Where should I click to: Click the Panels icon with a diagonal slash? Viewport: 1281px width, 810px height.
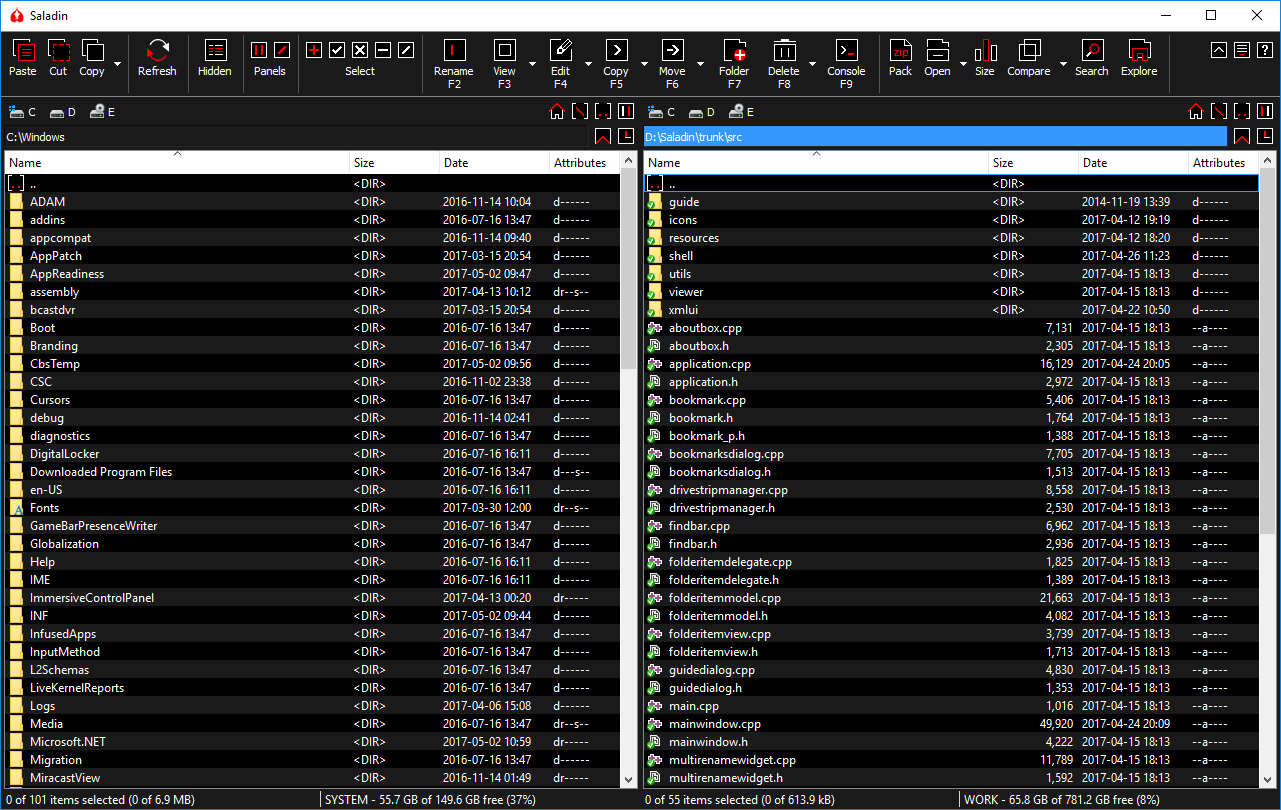[282, 50]
